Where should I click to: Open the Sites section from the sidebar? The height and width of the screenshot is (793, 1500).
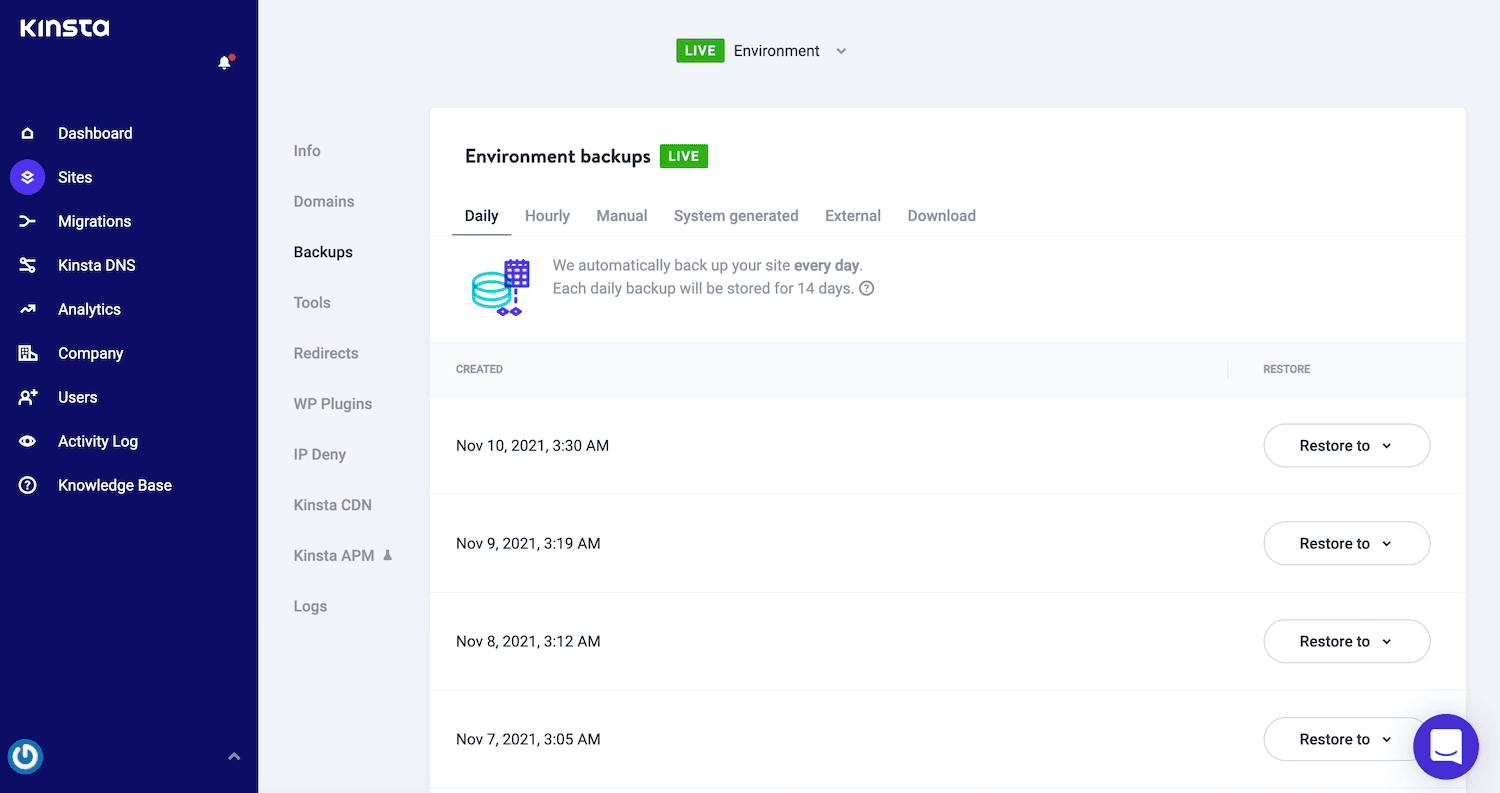click(75, 177)
